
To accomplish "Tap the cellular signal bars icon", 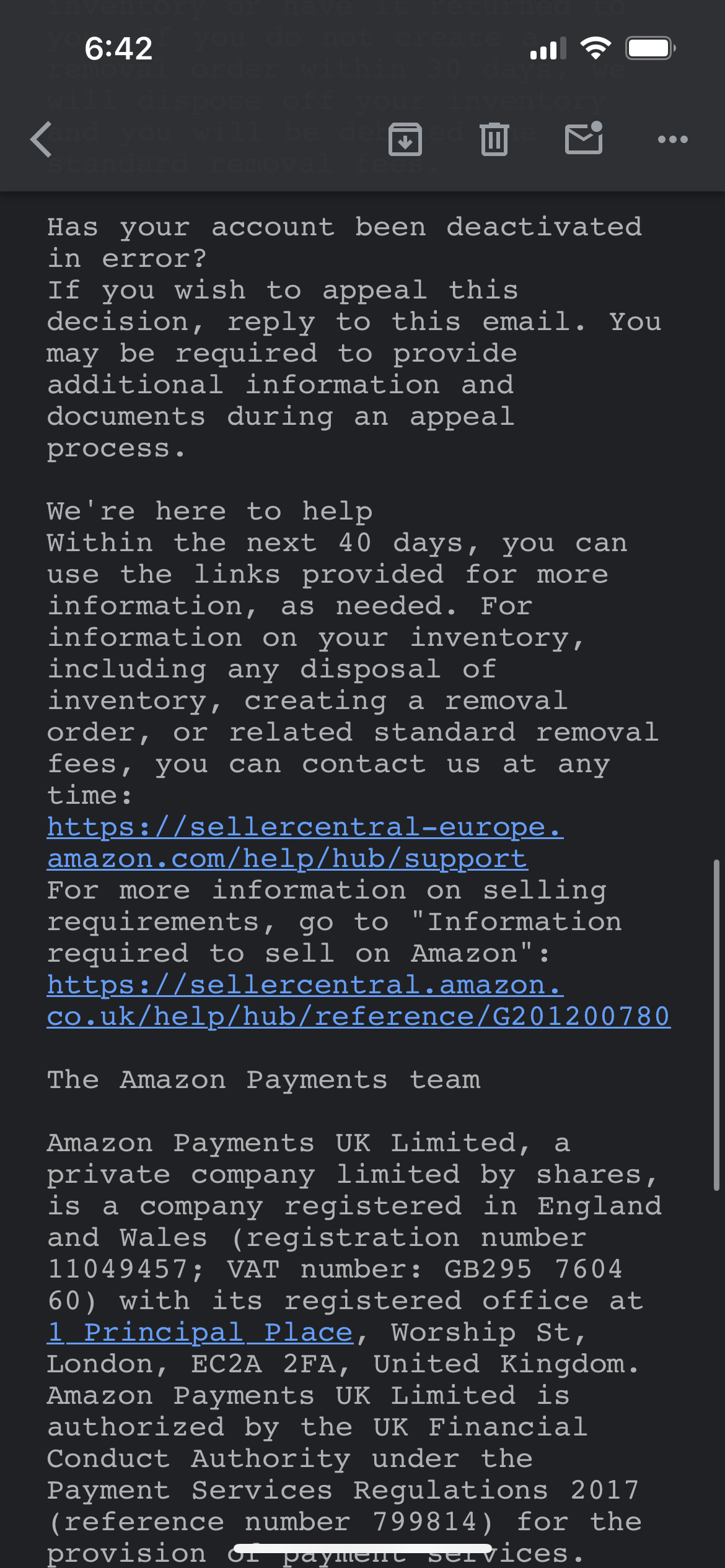I will 548,48.
